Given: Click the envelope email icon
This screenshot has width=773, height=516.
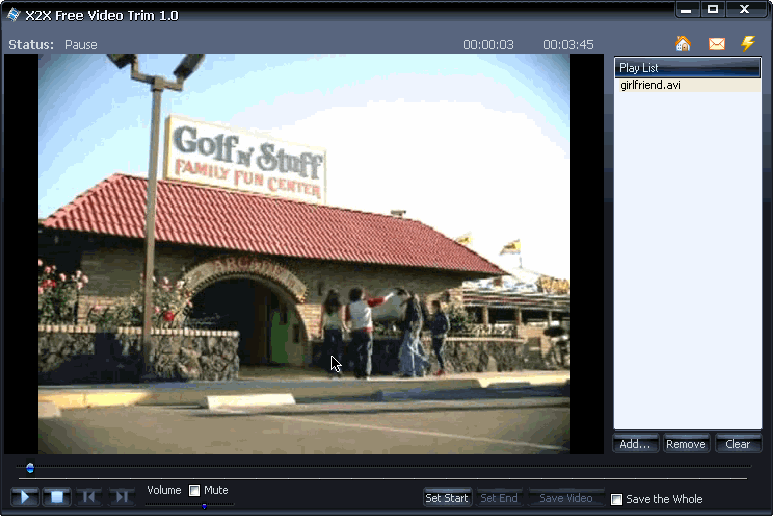Looking at the screenshot, I should pos(716,44).
